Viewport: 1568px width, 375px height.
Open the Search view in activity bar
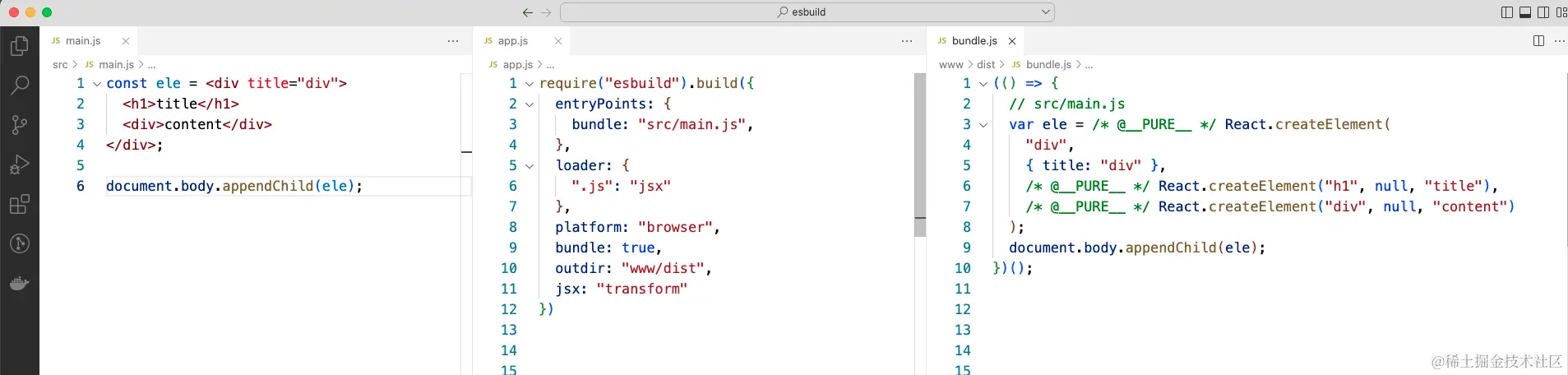[20, 86]
